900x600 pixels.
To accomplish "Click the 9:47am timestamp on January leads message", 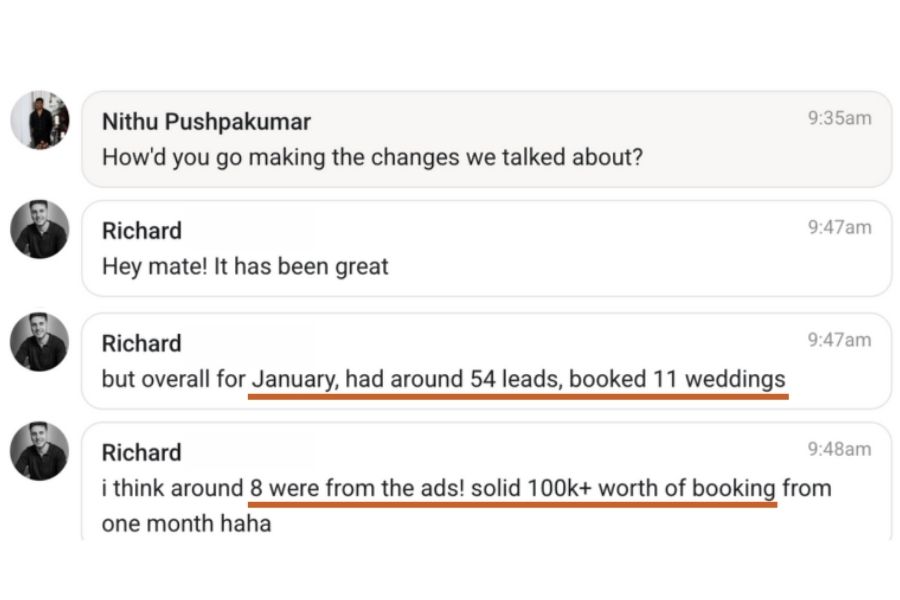I will pos(840,340).
